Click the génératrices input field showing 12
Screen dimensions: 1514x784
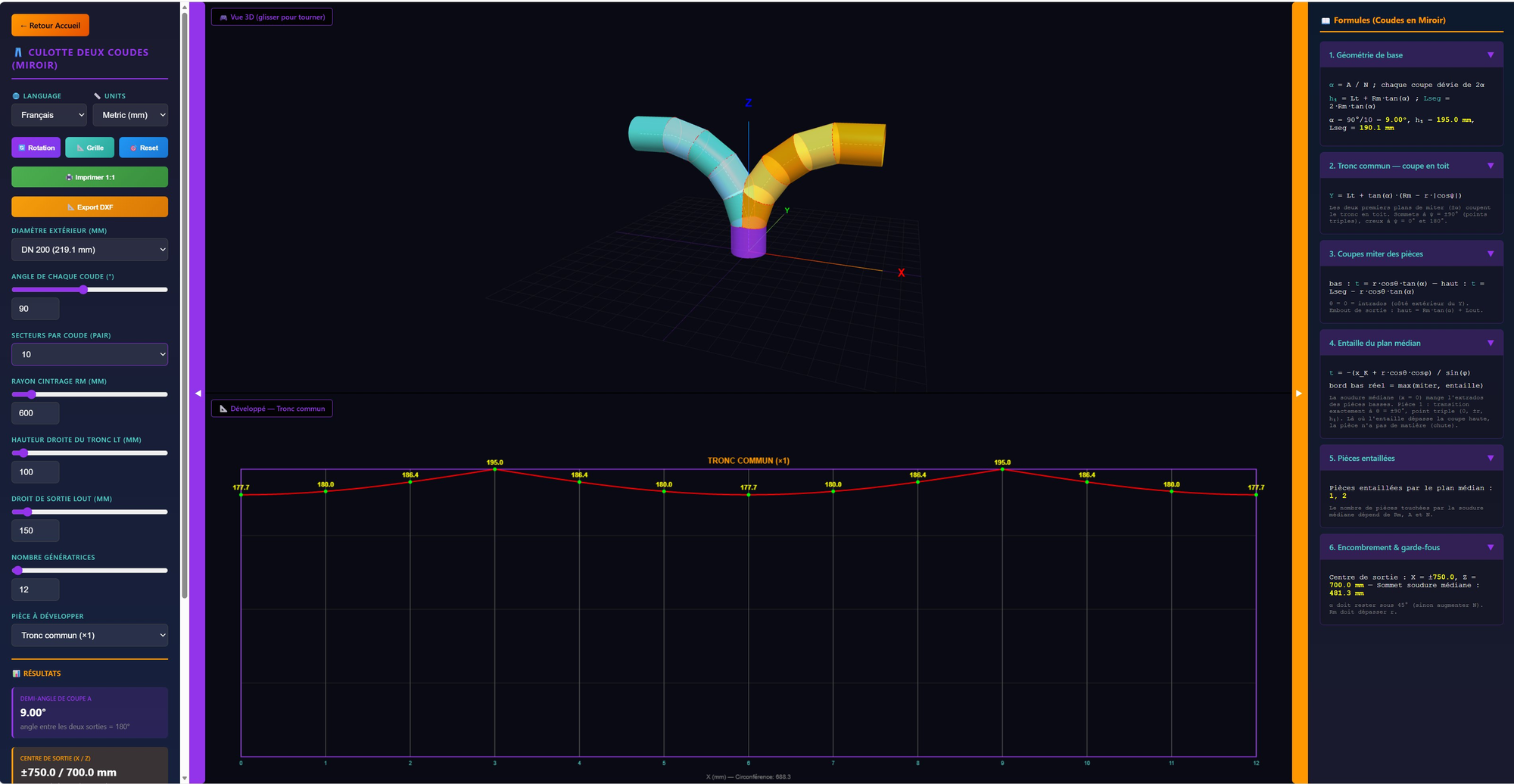(35, 590)
